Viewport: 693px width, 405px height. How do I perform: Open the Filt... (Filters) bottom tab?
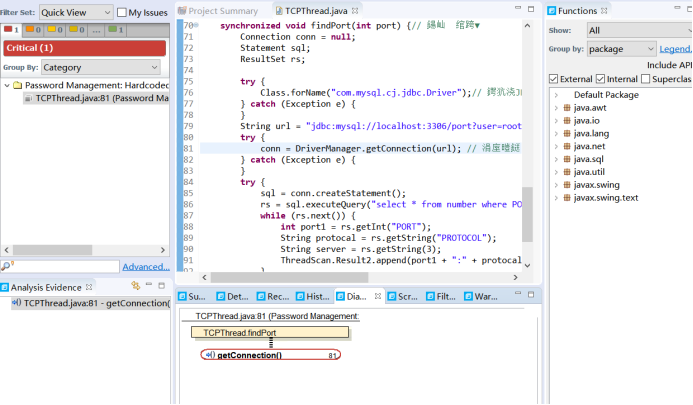coord(441,297)
